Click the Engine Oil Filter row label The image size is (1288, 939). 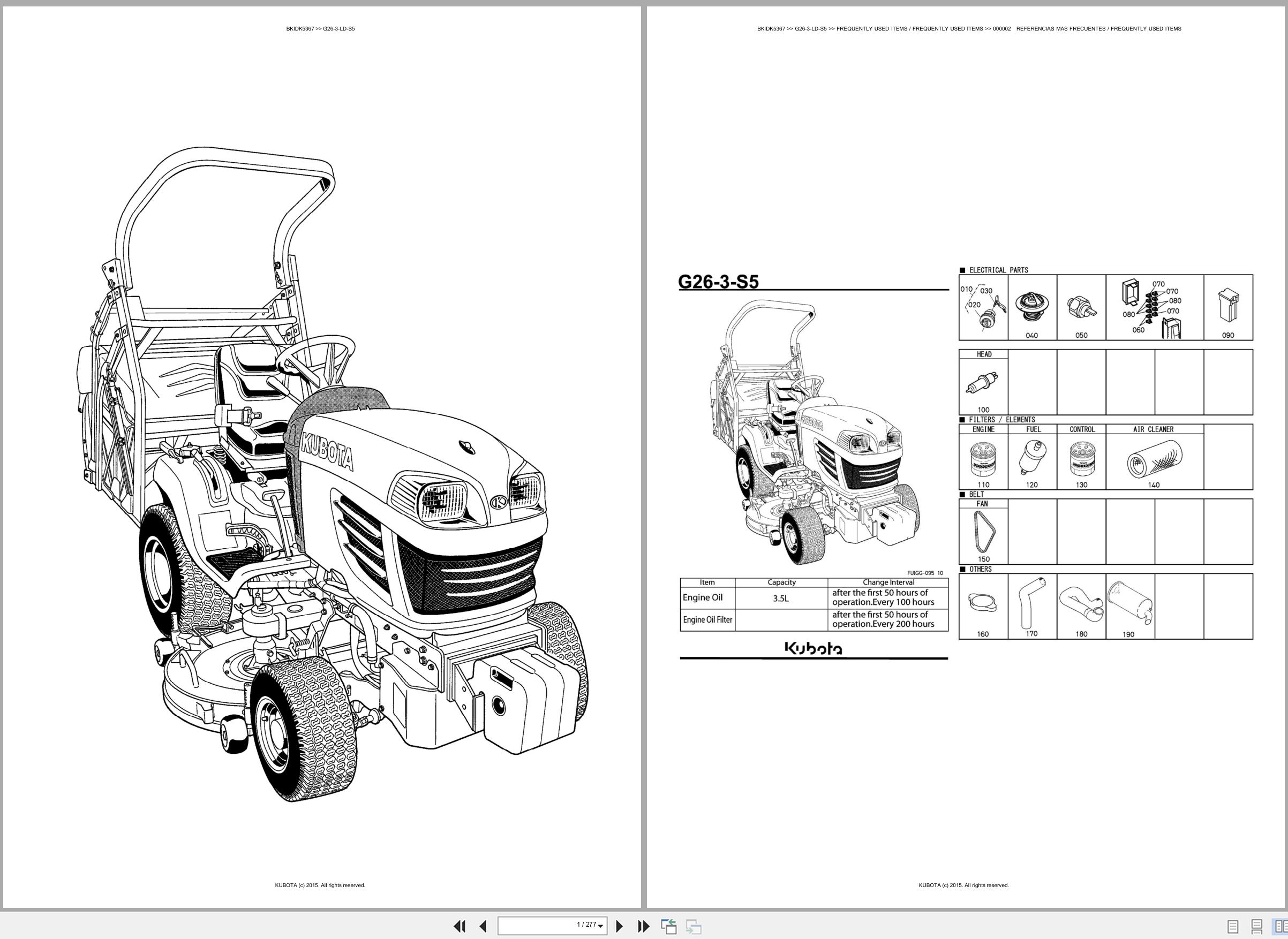tap(707, 619)
